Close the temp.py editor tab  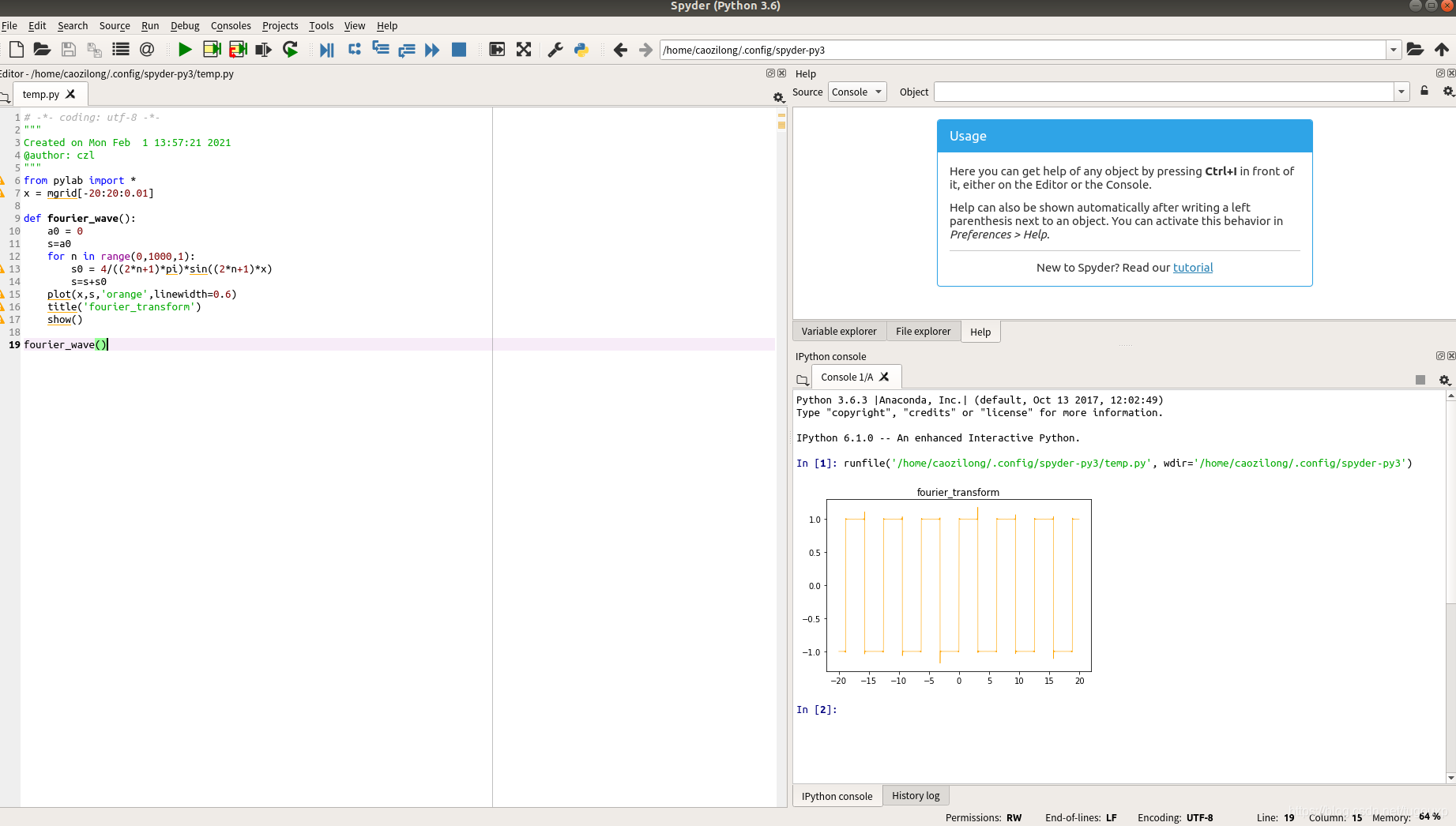coord(70,94)
